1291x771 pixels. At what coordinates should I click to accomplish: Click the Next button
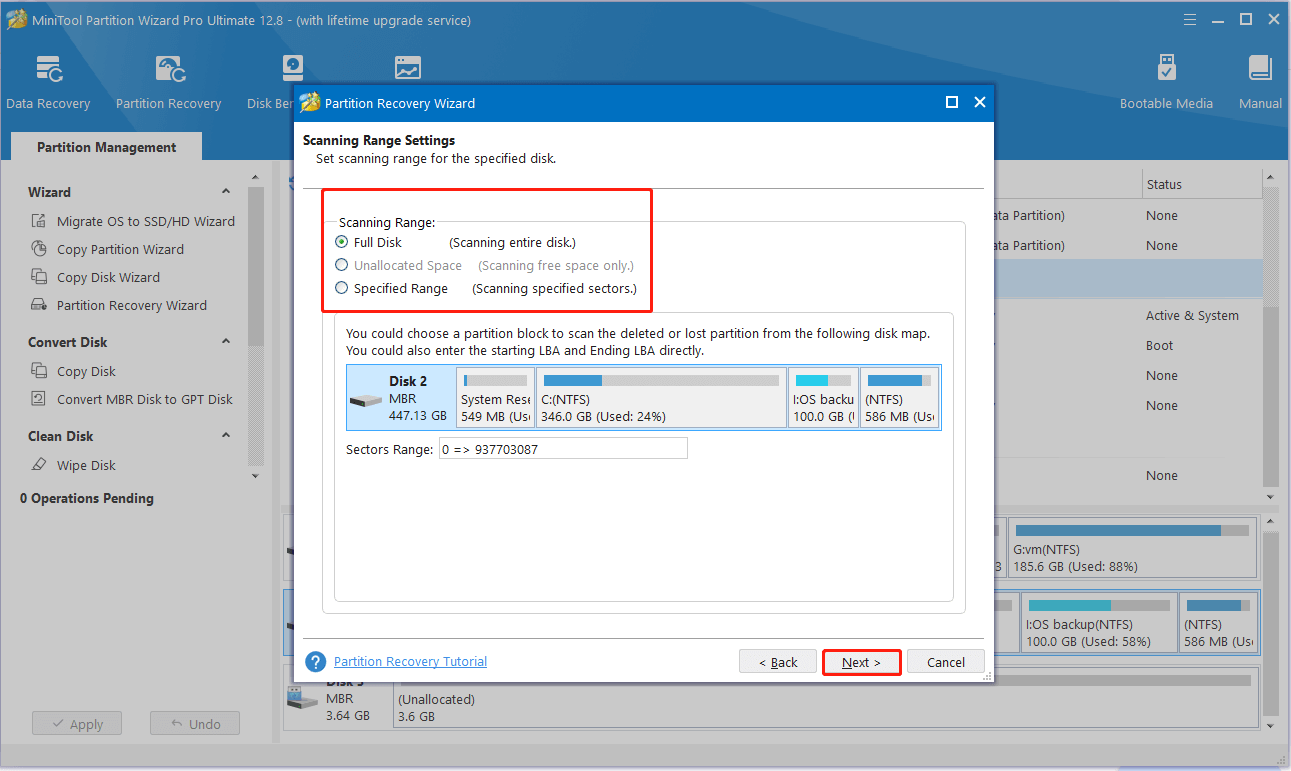(x=861, y=662)
